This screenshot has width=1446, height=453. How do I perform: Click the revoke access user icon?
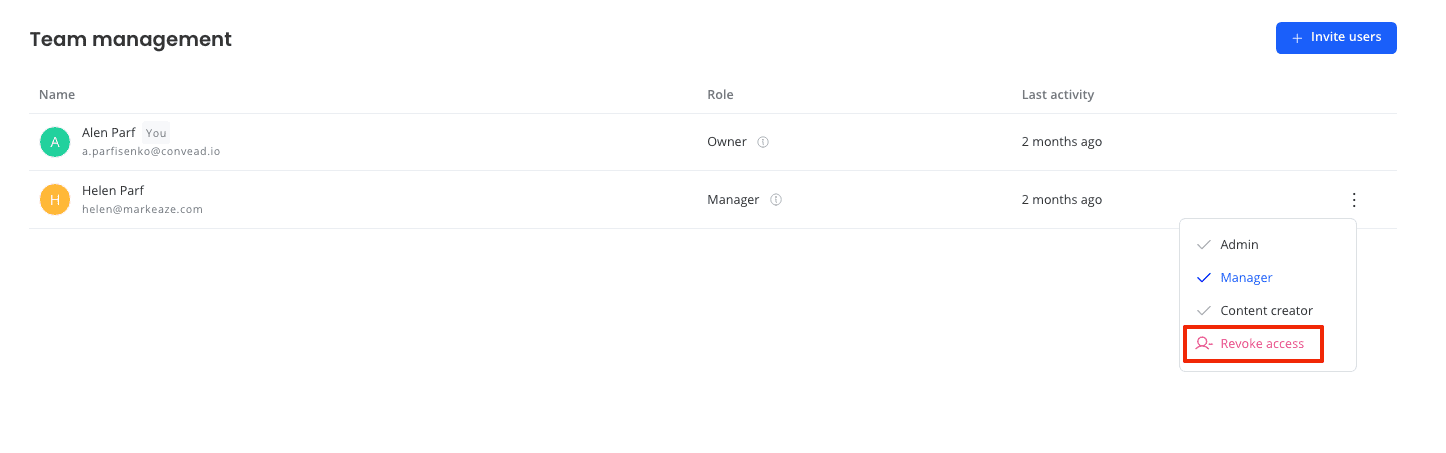[x=1204, y=344]
